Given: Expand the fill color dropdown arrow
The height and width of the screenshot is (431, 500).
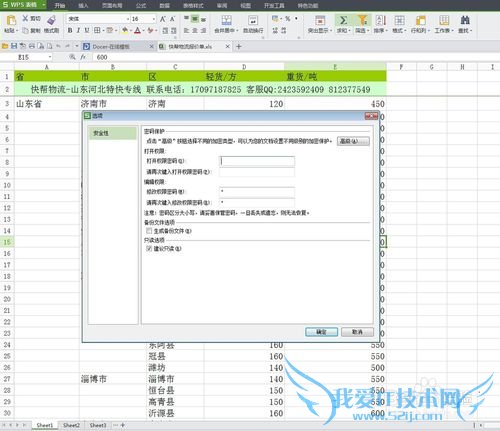Looking at the screenshot, I should tap(131, 31).
